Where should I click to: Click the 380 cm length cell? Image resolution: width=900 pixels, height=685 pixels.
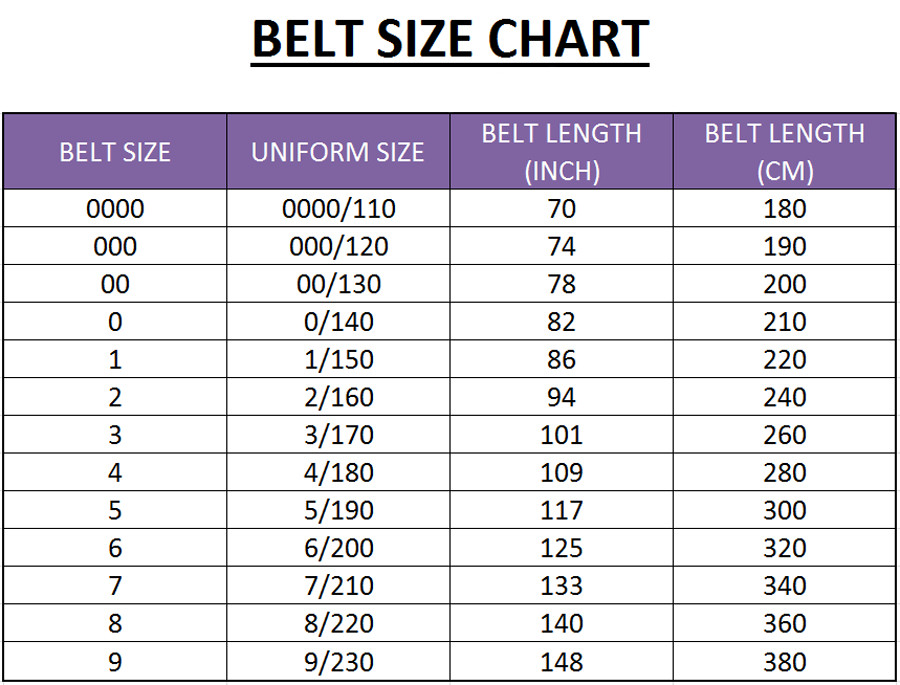tap(784, 661)
